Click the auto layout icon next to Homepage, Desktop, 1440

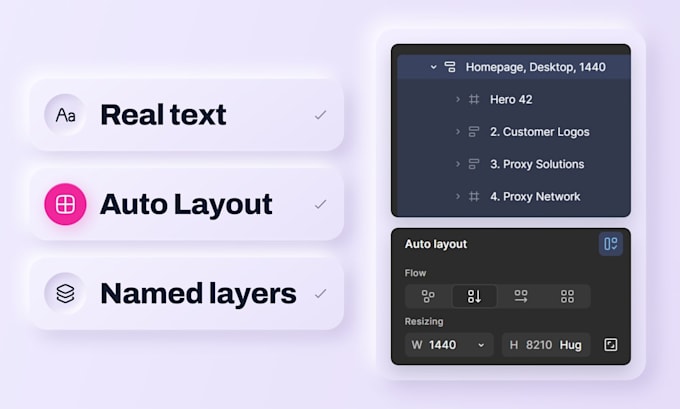[450, 67]
